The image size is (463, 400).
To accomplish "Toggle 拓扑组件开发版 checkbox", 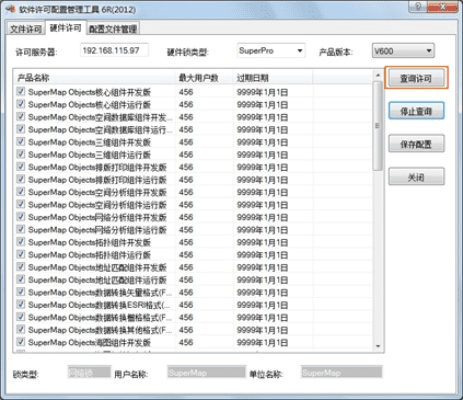I will click(x=21, y=241).
